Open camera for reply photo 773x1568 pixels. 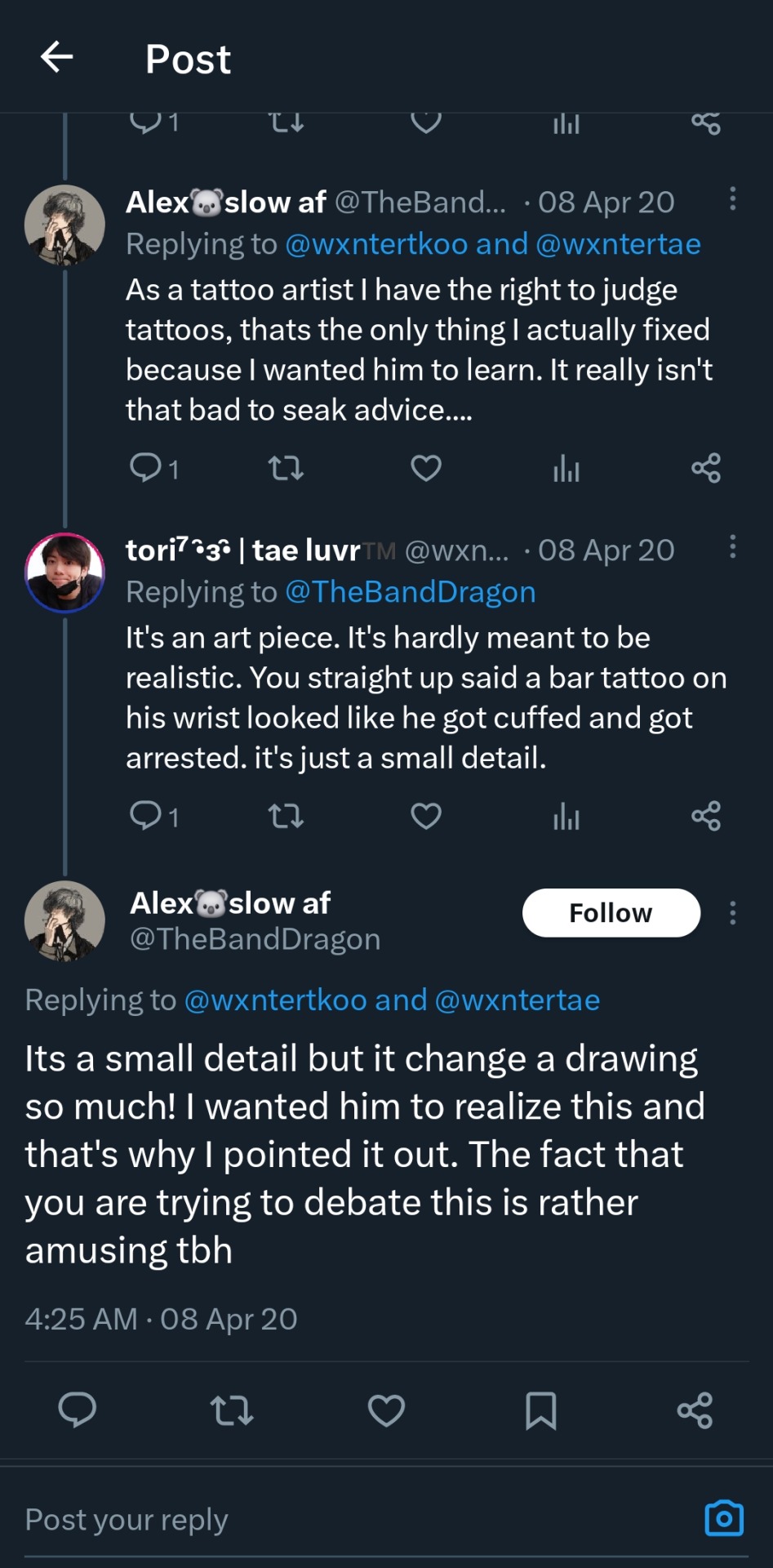click(723, 1518)
